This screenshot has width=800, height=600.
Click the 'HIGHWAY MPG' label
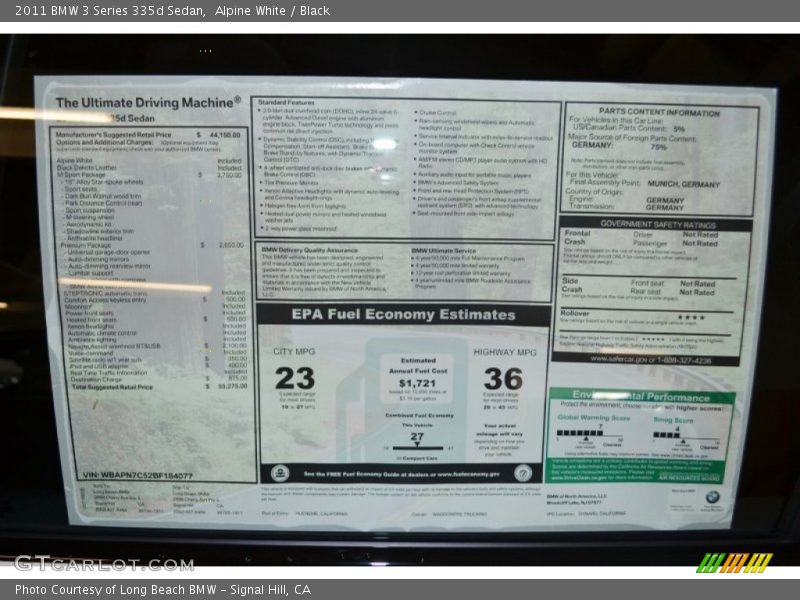pos(505,352)
